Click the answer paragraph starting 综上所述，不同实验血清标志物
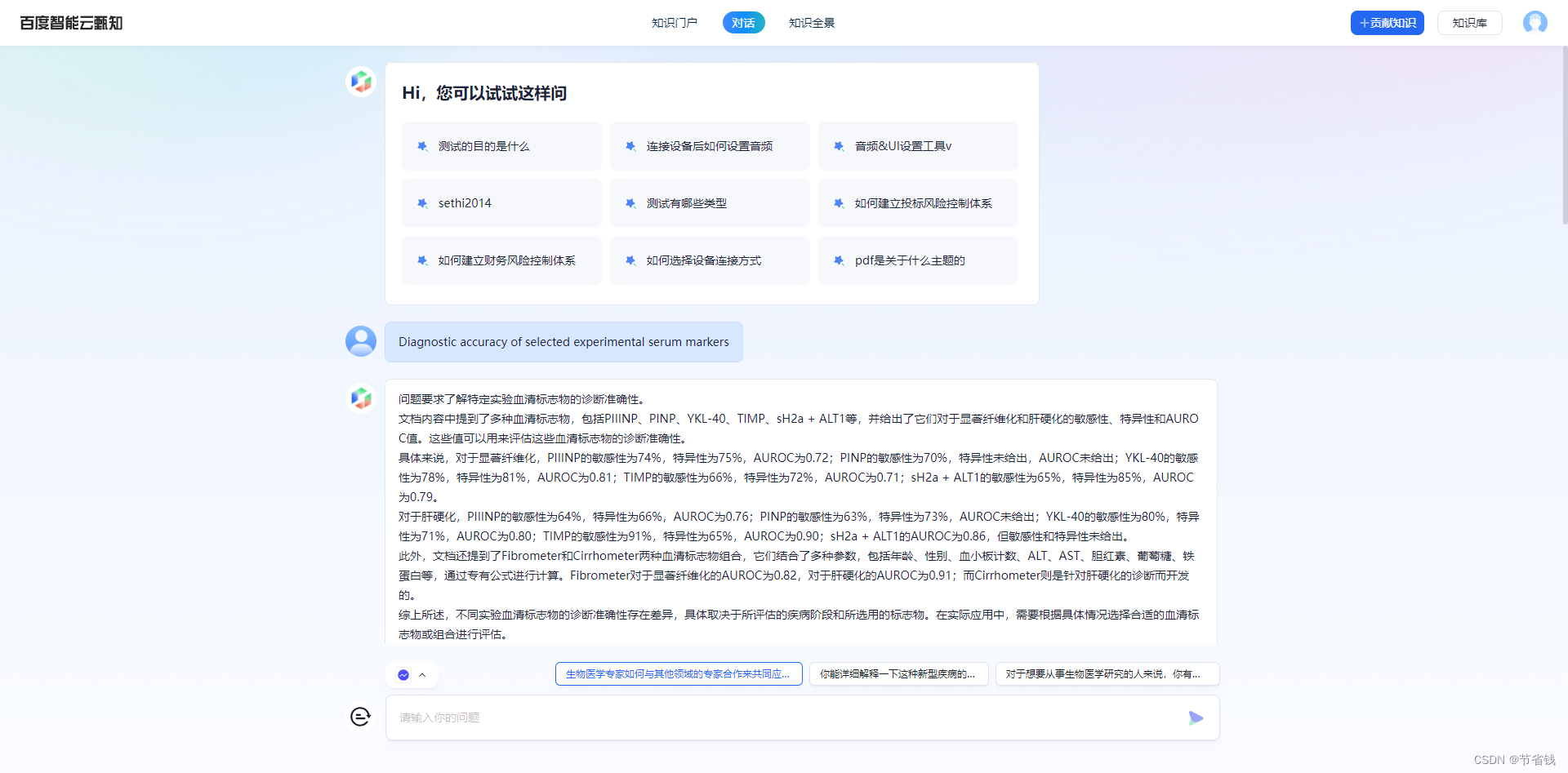 coord(799,624)
